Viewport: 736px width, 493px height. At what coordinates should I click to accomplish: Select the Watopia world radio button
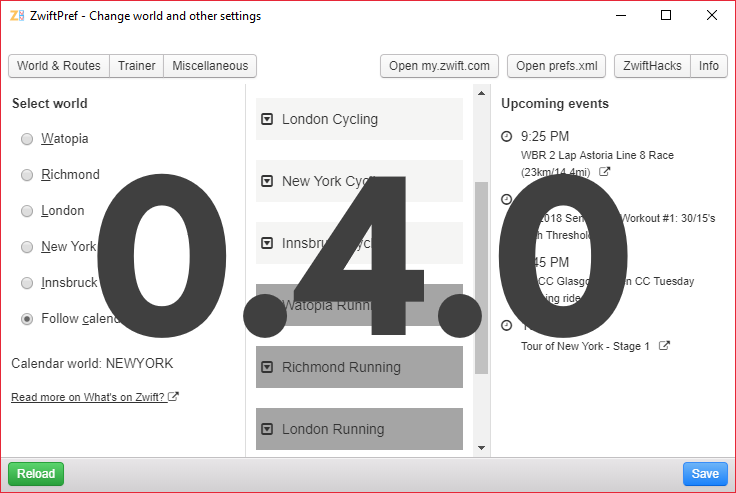click(x=27, y=139)
